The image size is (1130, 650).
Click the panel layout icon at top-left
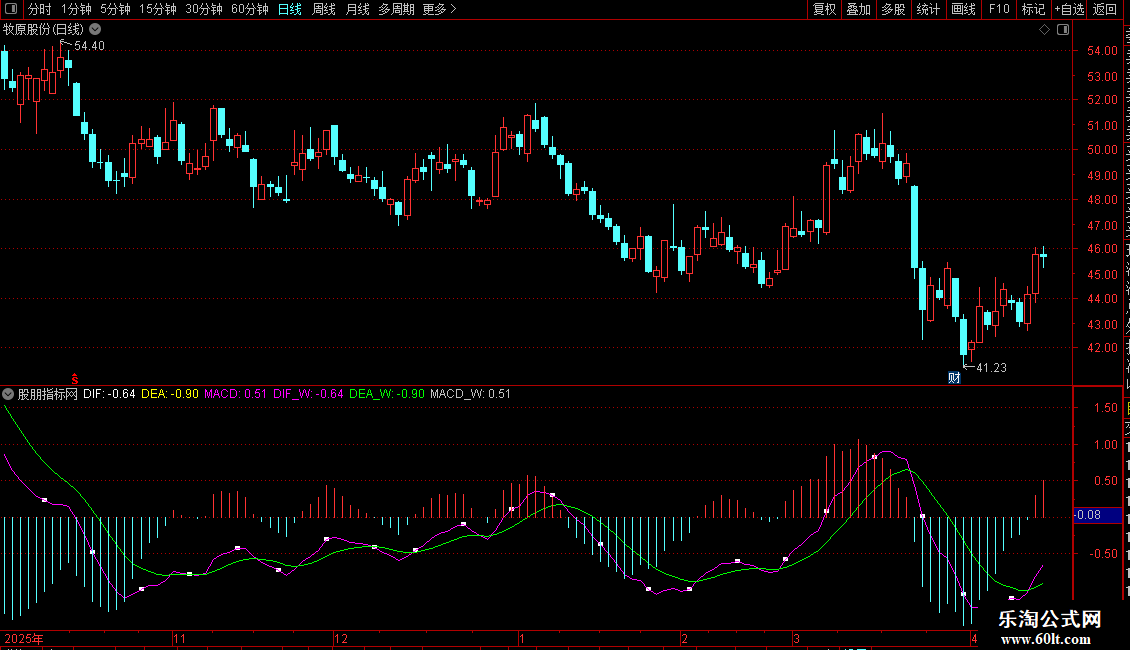tap(11, 9)
